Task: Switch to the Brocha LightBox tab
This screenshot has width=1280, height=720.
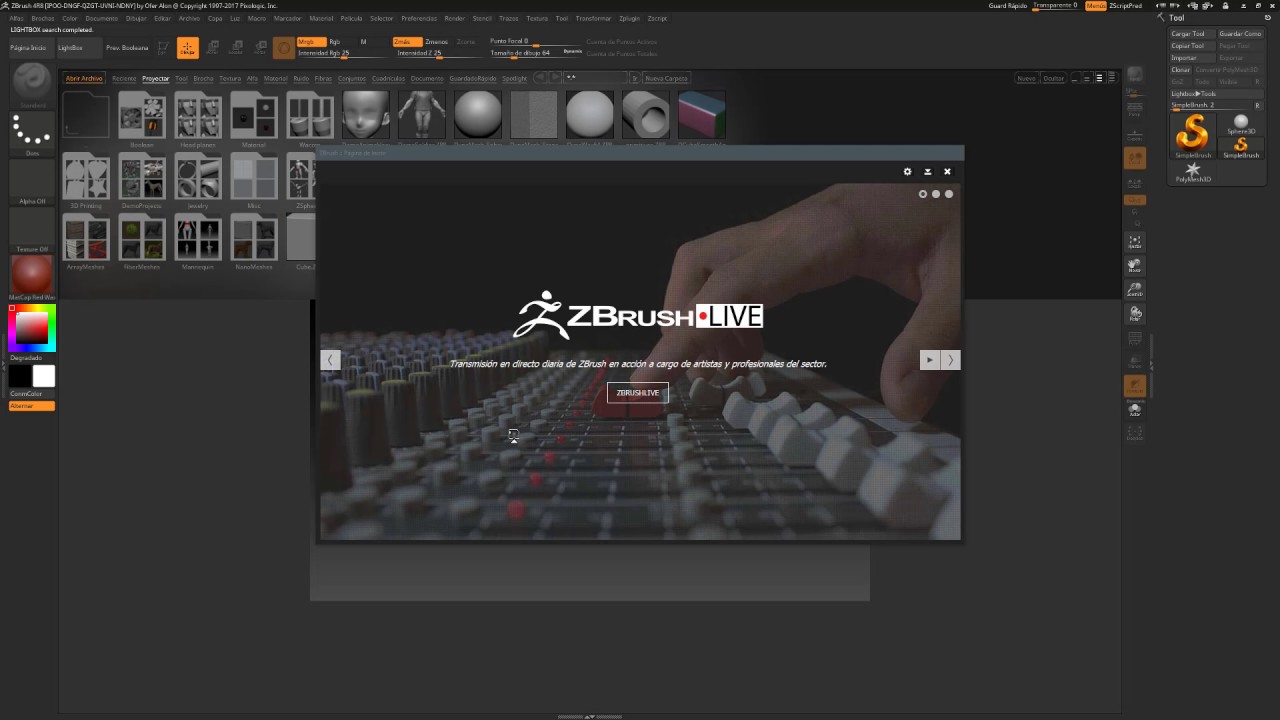Action: [x=203, y=78]
